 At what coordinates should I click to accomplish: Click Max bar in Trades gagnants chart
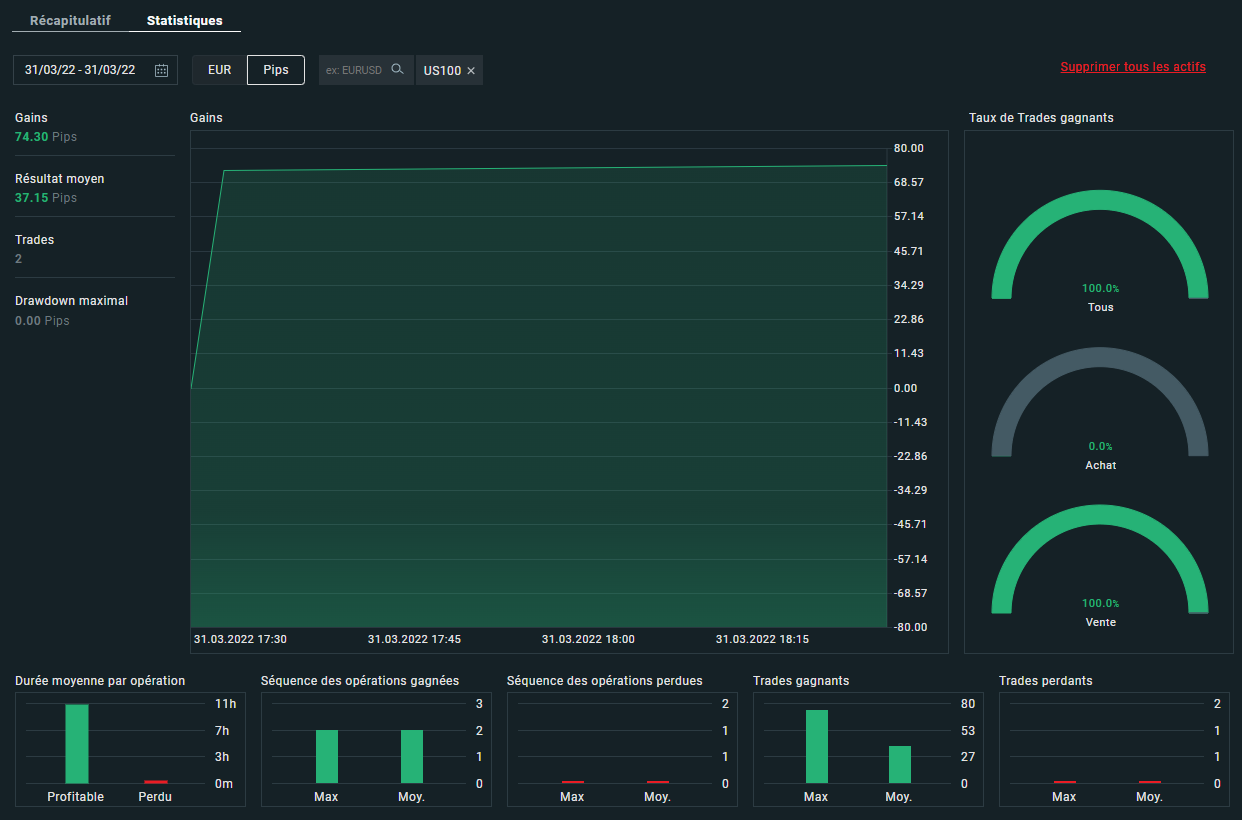coord(817,746)
